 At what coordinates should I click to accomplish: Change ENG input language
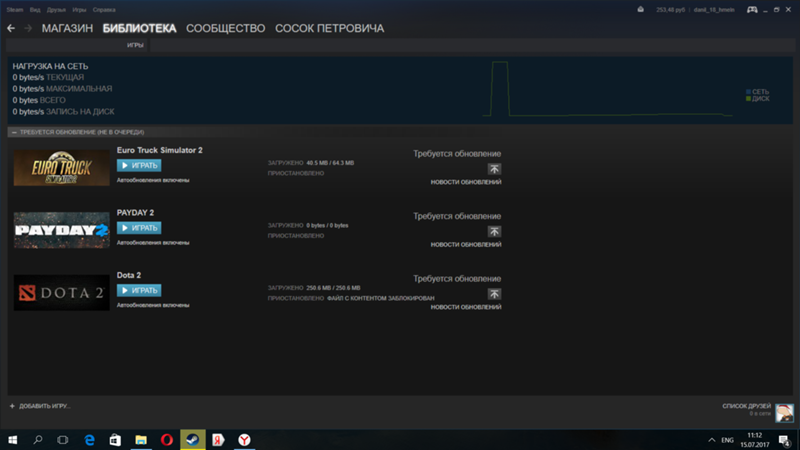[x=728, y=440]
